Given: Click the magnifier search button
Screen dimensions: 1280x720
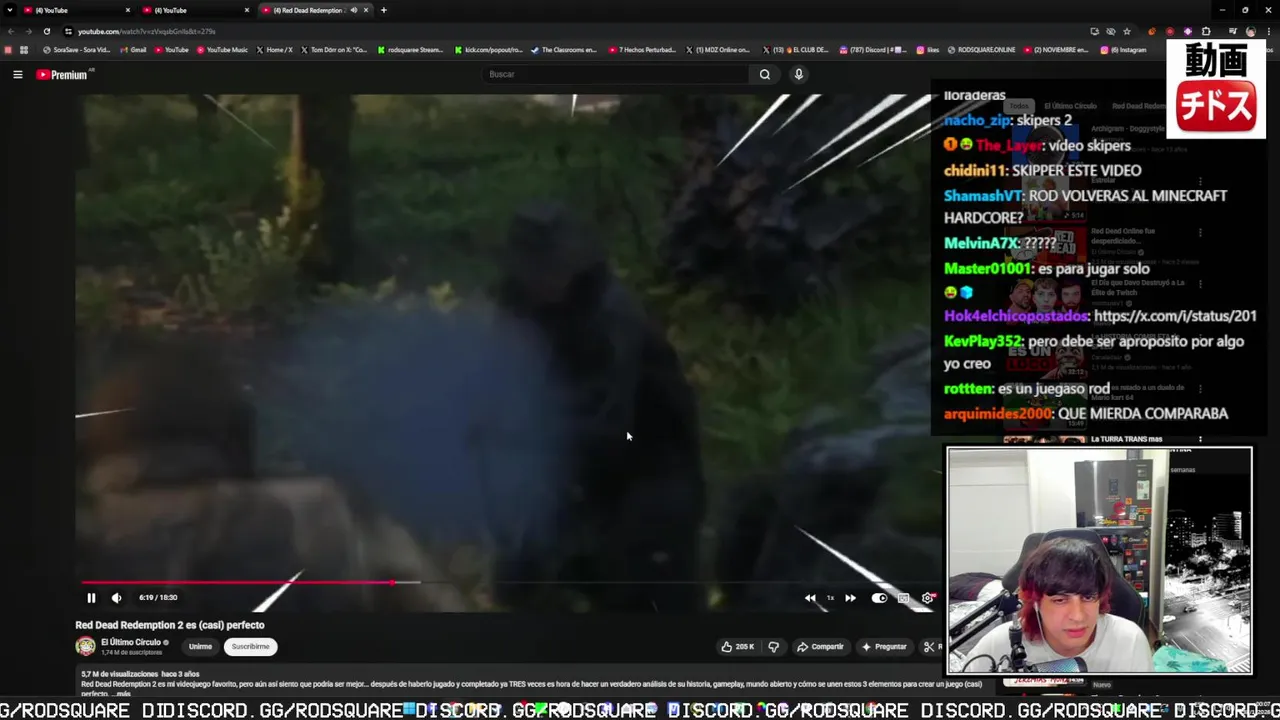Looking at the screenshot, I should 765,74.
